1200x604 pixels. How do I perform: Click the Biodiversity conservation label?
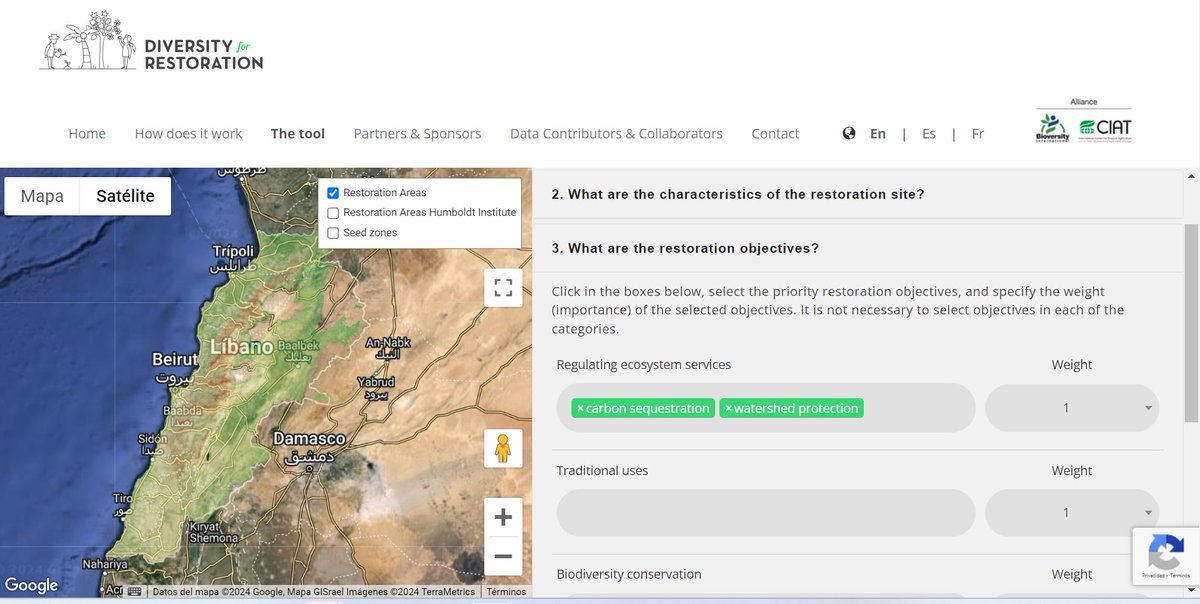point(629,574)
